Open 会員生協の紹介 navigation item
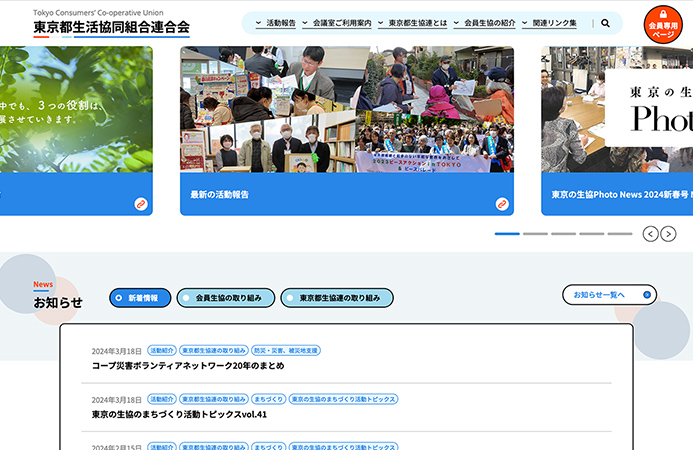The height and width of the screenshot is (450, 693). (x=490, y=23)
